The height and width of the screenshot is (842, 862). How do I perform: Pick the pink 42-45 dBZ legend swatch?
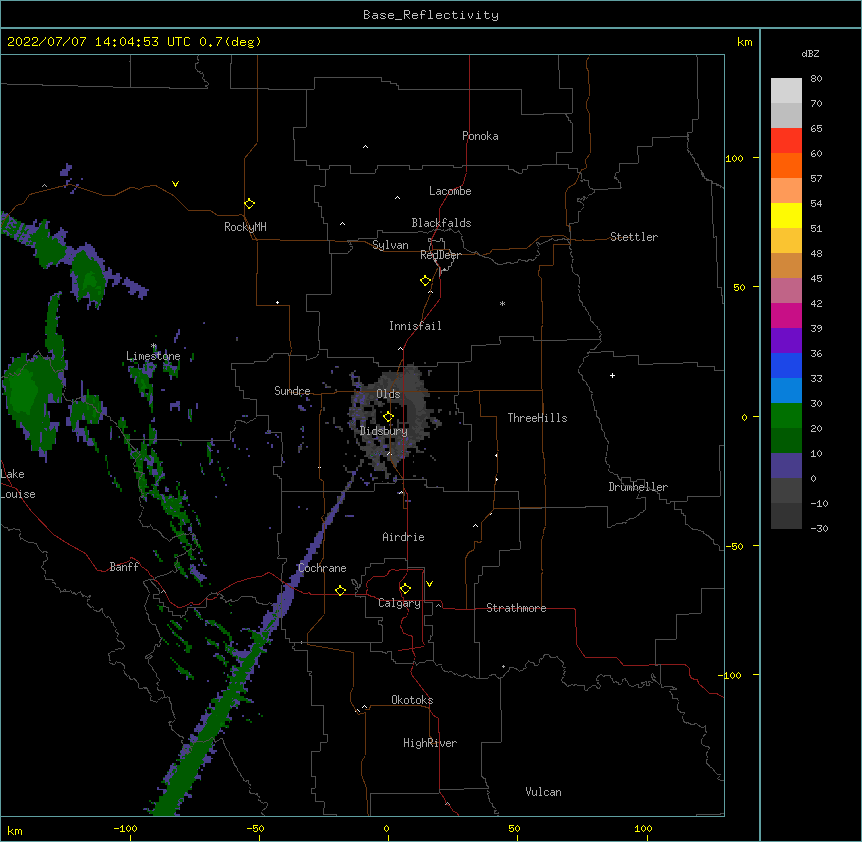(x=786, y=291)
